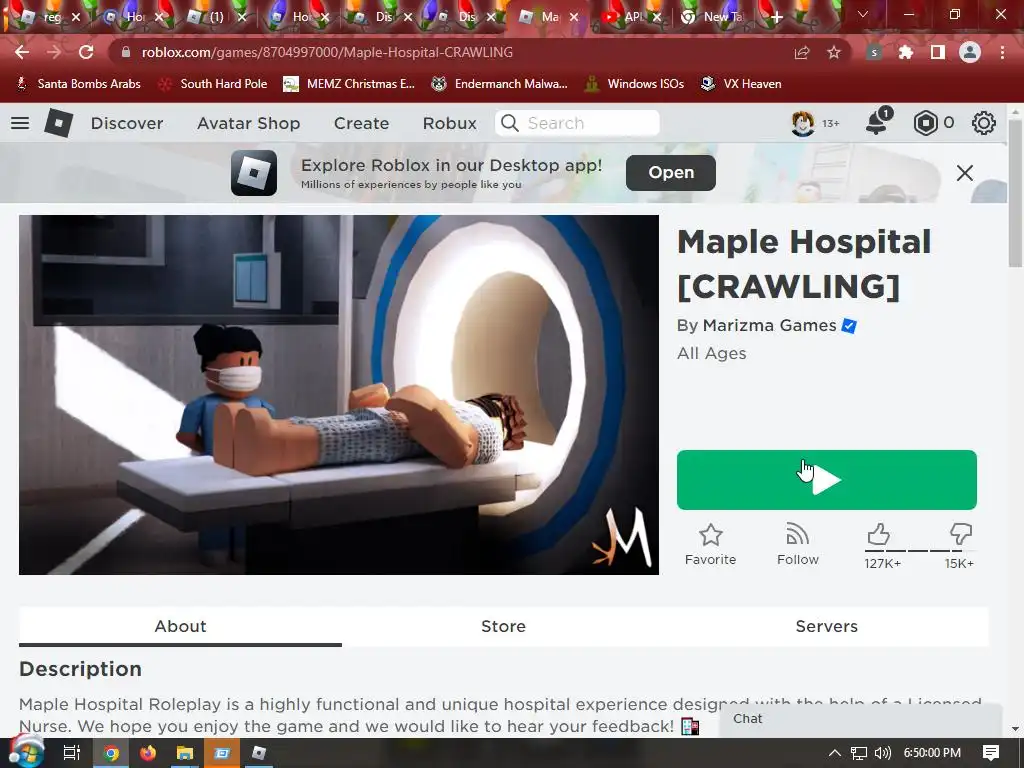Open File Explorer from the taskbar

point(185,753)
